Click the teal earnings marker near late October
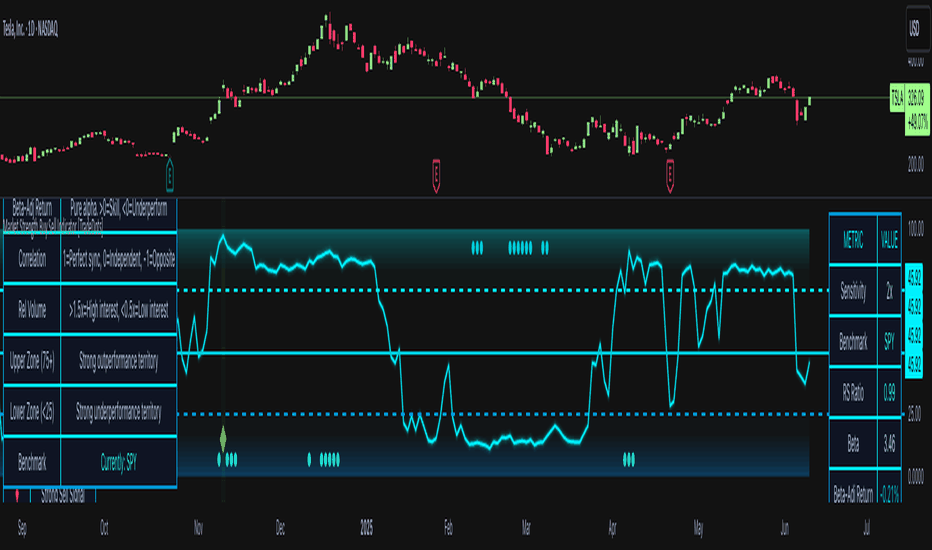Screen dimensions: 932x550 (x=170, y=174)
